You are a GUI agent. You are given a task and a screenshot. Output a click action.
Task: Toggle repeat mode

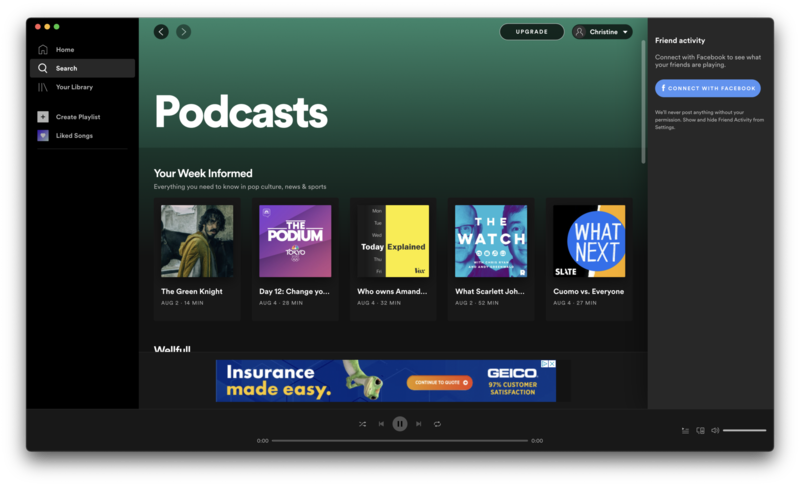click(437, 424)
